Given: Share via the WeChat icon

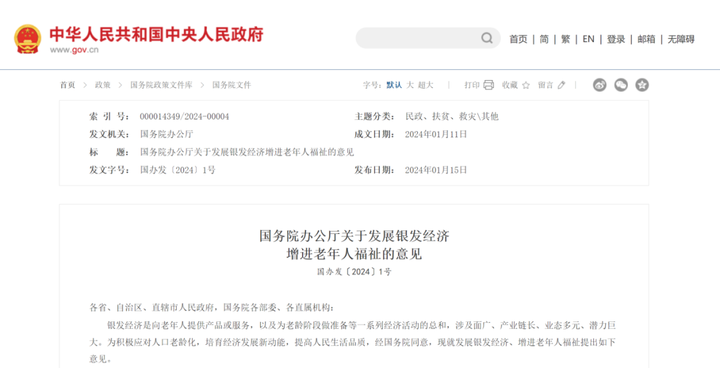Looking at the screenshot, I should (621, 85).
